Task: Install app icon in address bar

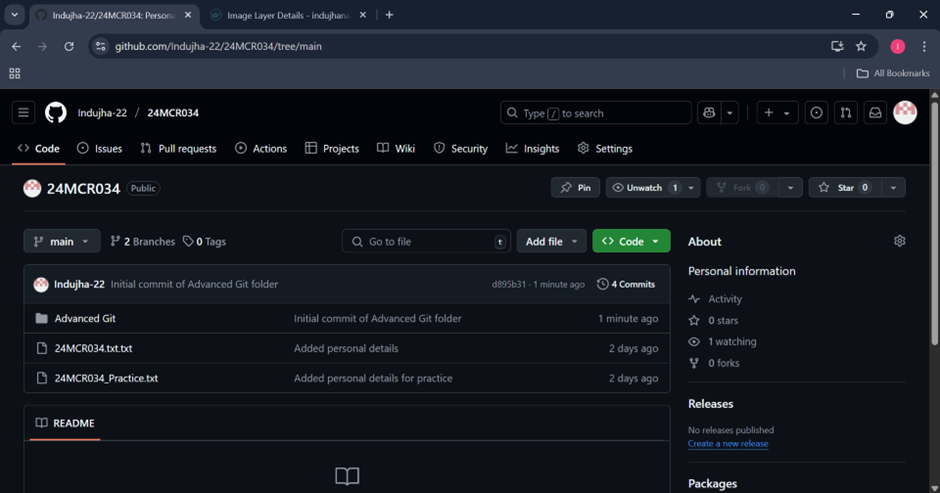Action: (x=837, y=46)
